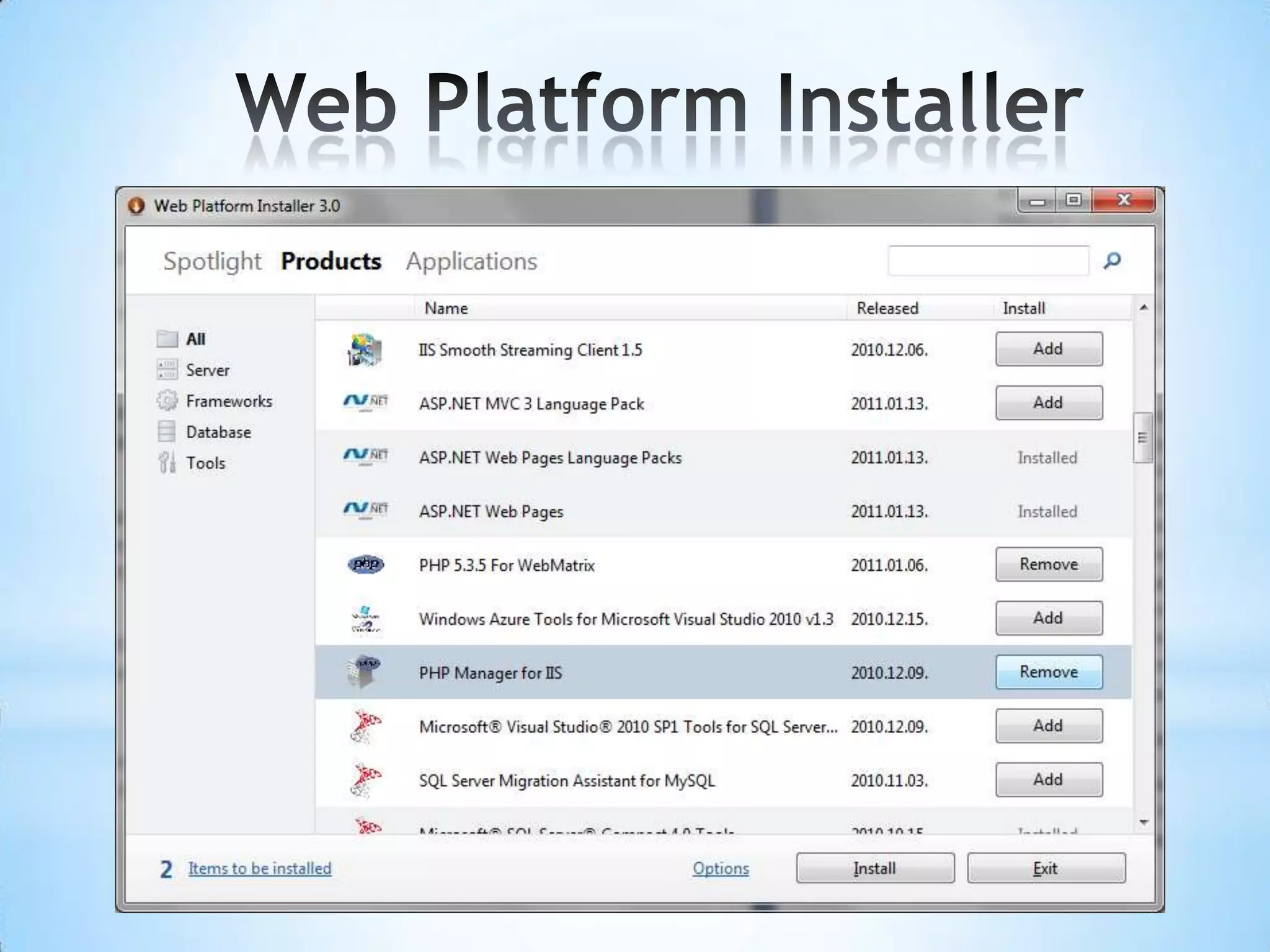Open the Applications tab

[472, 262]
